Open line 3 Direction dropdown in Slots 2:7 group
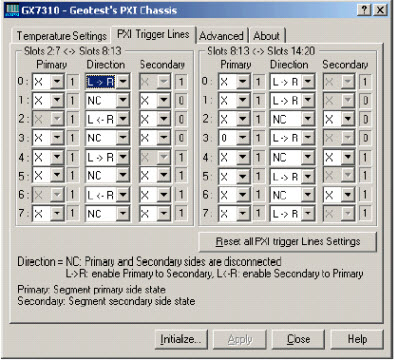This screenshot has width=395, height=360. coord(108,138)
